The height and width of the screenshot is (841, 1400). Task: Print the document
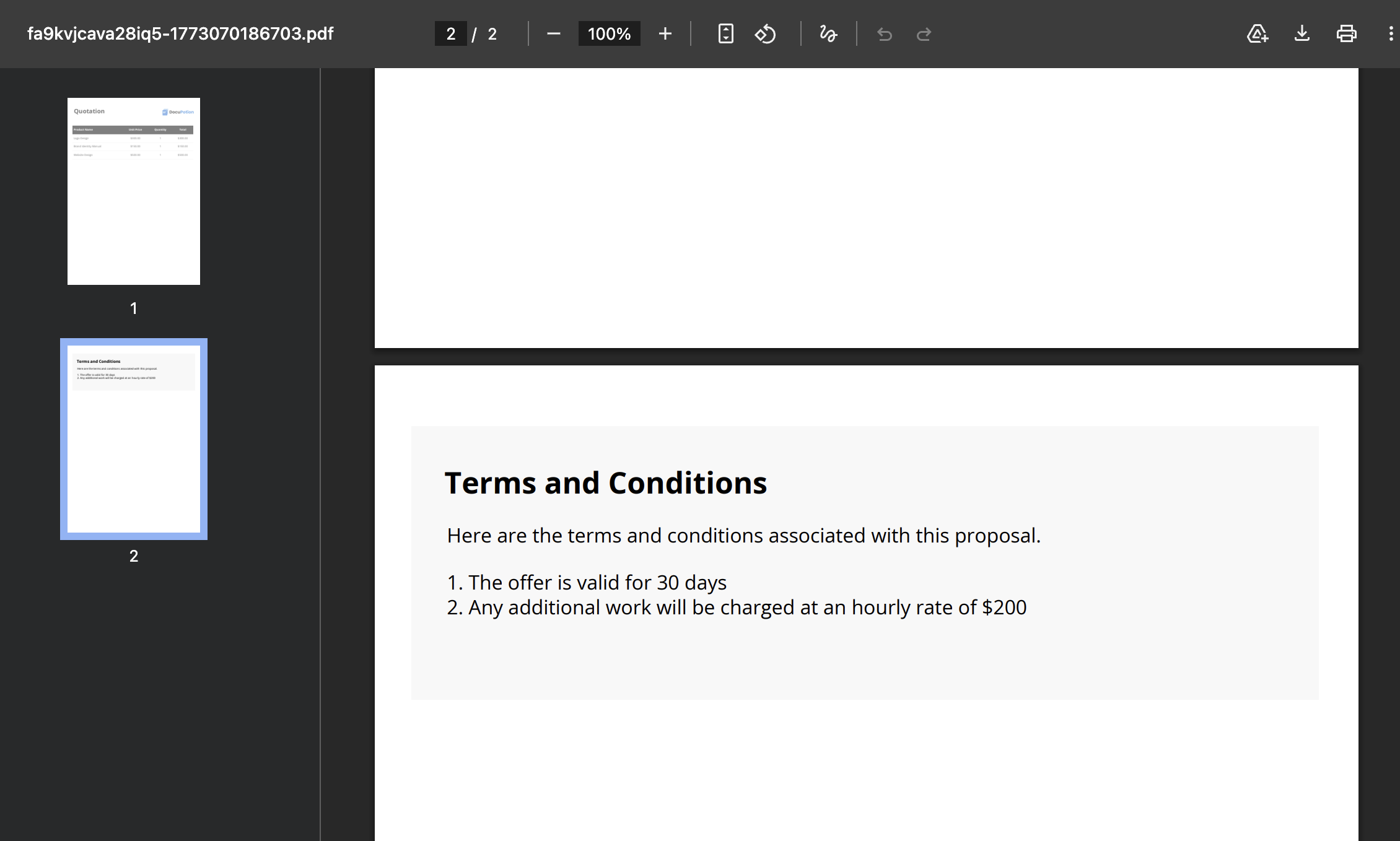(1346, 34)
